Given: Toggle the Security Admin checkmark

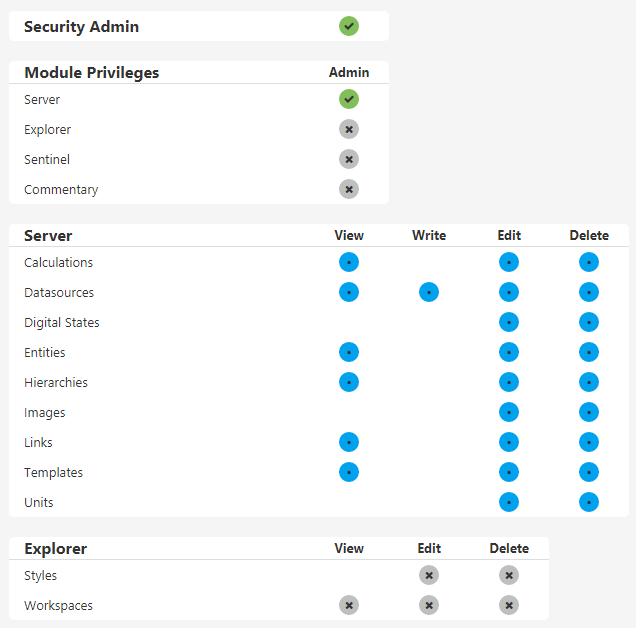Looking at the screenshot, I should [348, 27].
